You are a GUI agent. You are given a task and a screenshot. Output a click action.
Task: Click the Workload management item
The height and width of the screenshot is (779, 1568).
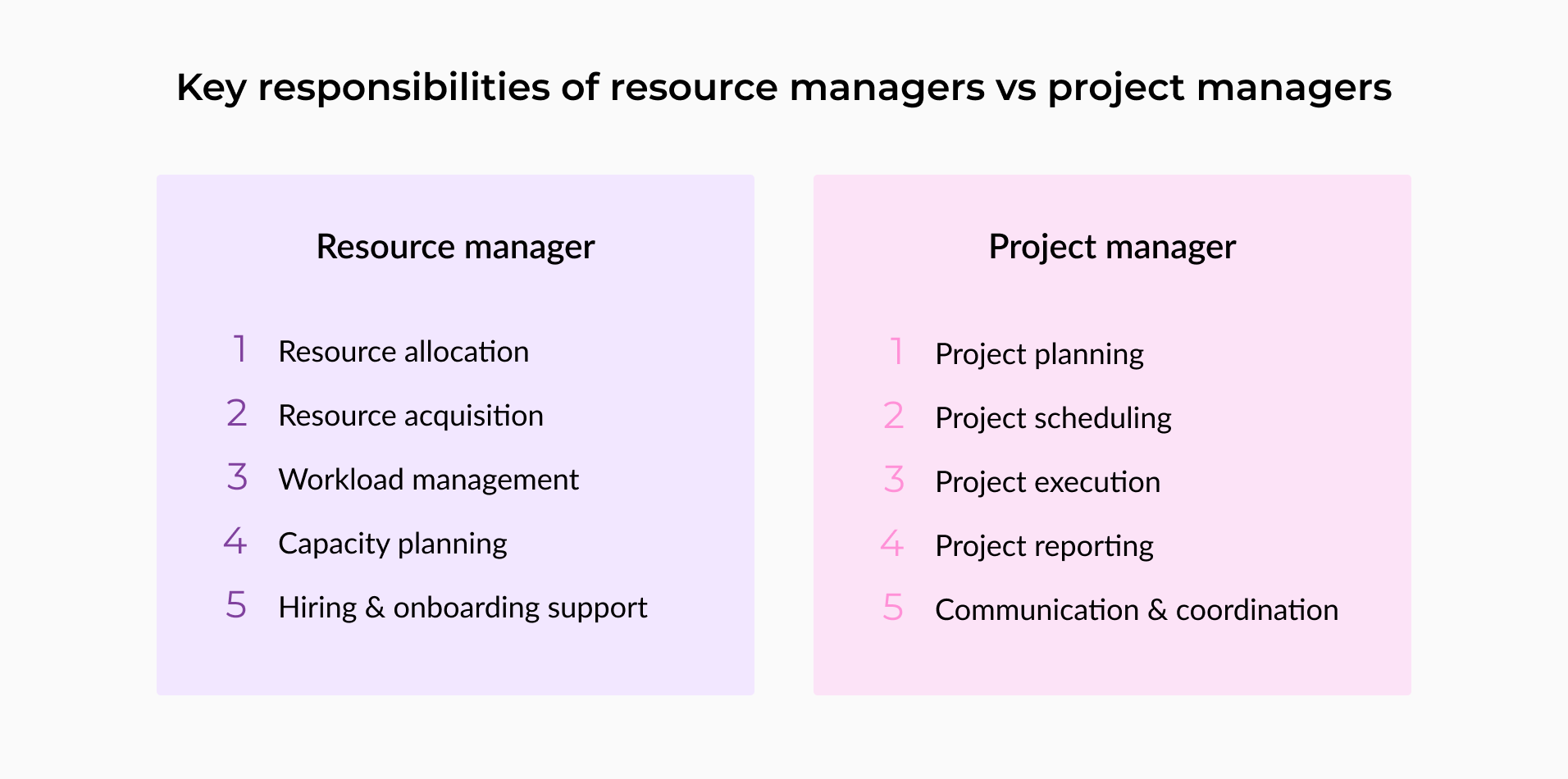click(x=429, y=480)
